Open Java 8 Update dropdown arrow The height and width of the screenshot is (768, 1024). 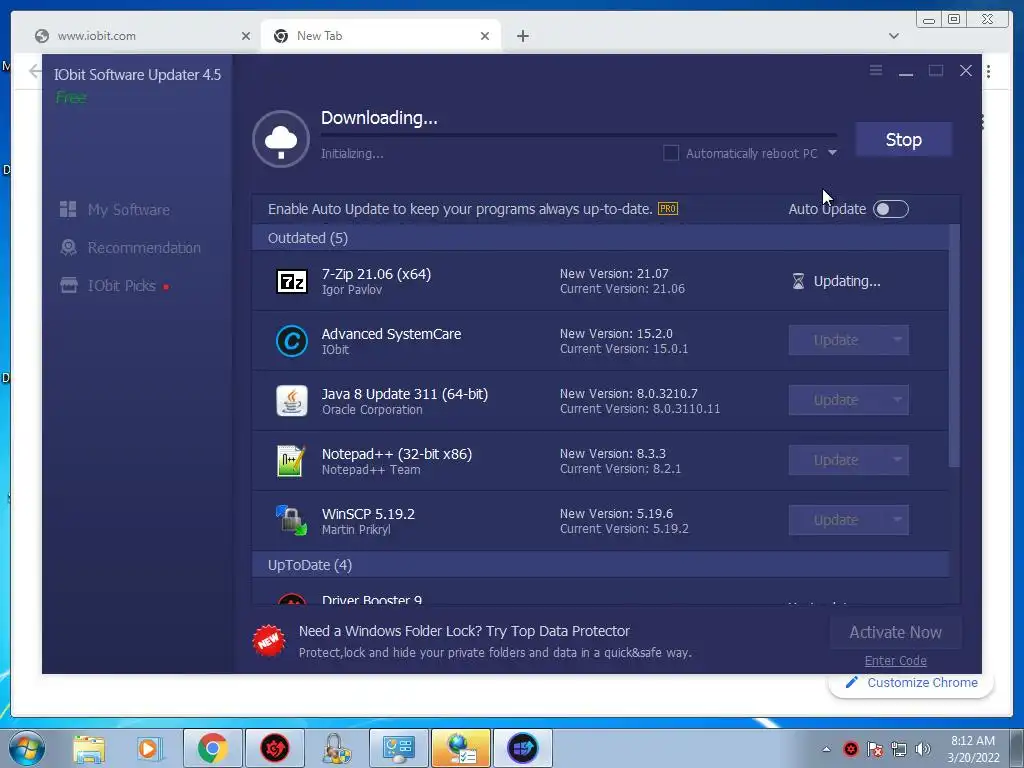click(x=897, y=400)
